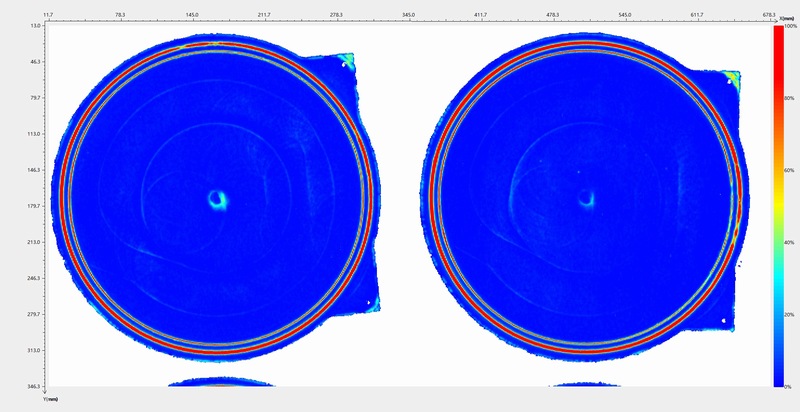Image resolution: width=800 pixels, height=412 pixels.
Task: Click the ring-shaped defect at left disc center
Action: coord(217,199)
